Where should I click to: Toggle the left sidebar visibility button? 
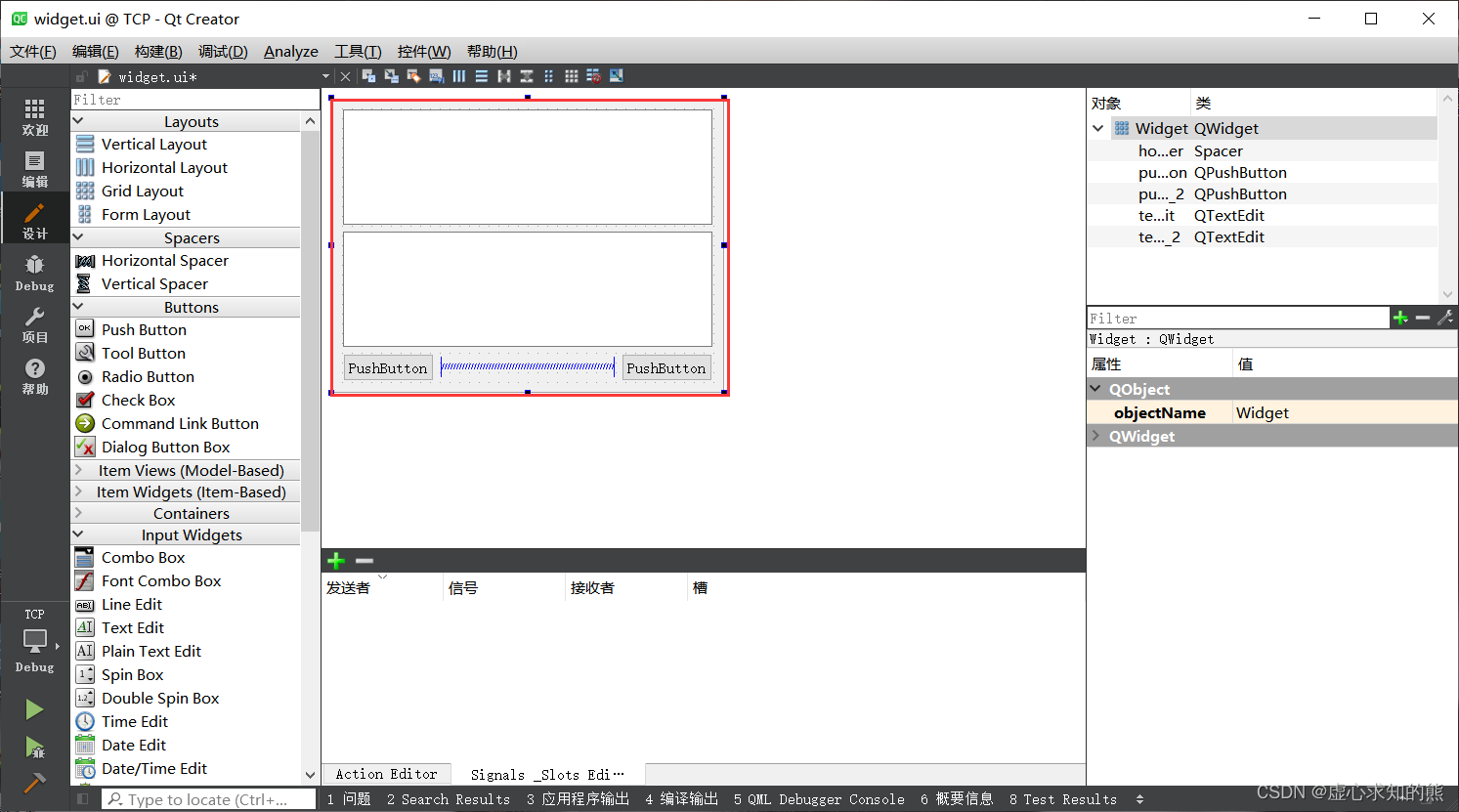click(82, 799)
